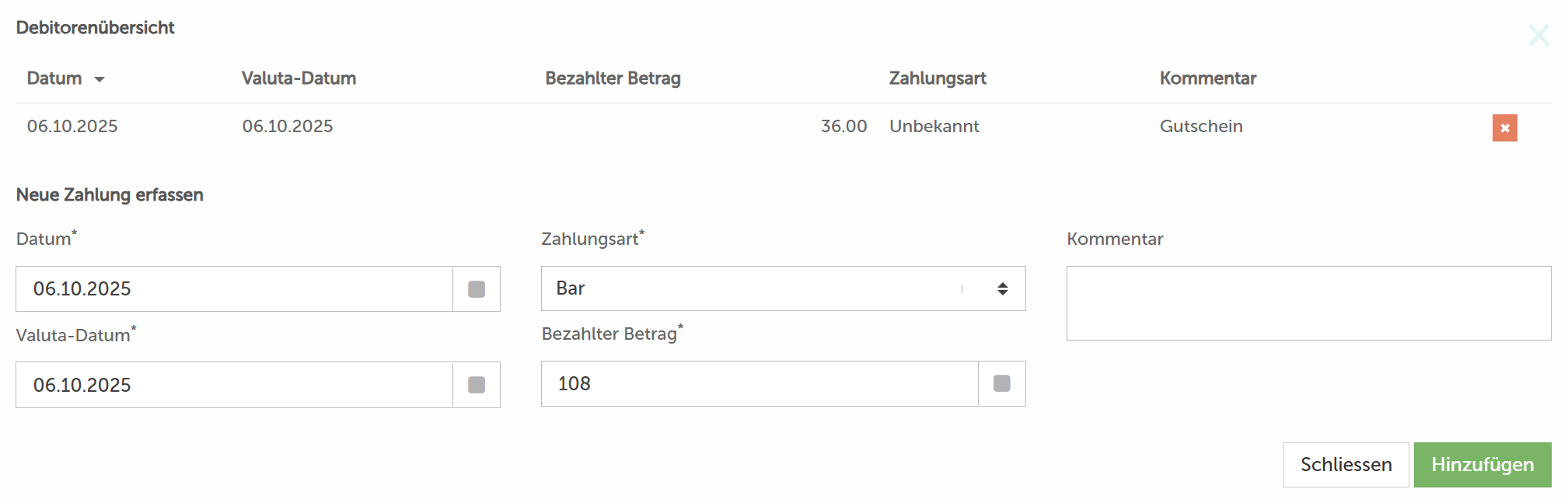The width and height of the screenshot is (1568, 503).
Task: Open the calendar picker for Datum
Action: [477, 289]
